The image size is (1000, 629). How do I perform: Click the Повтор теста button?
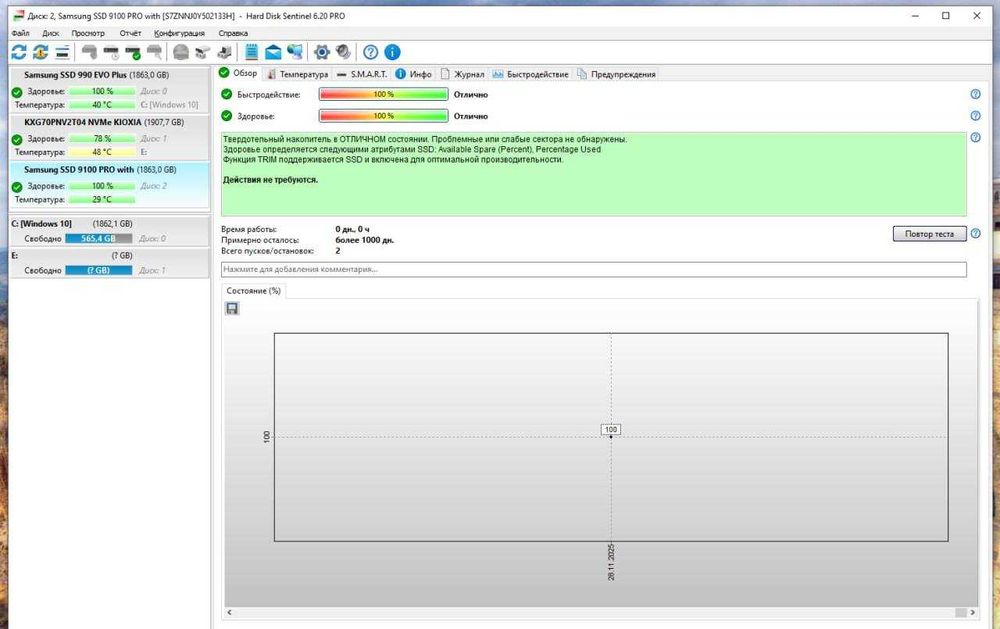929,234
